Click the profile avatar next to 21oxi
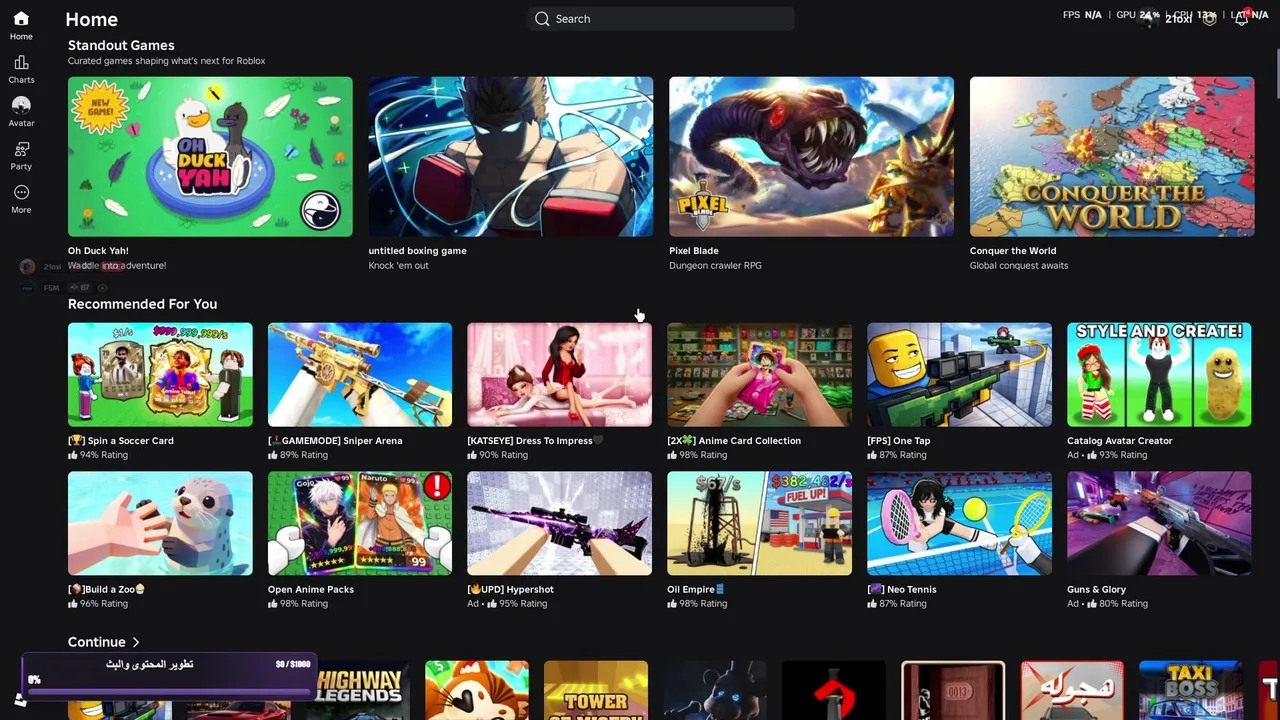This screenshot has height=720, width=1280. click(1148, 18)
